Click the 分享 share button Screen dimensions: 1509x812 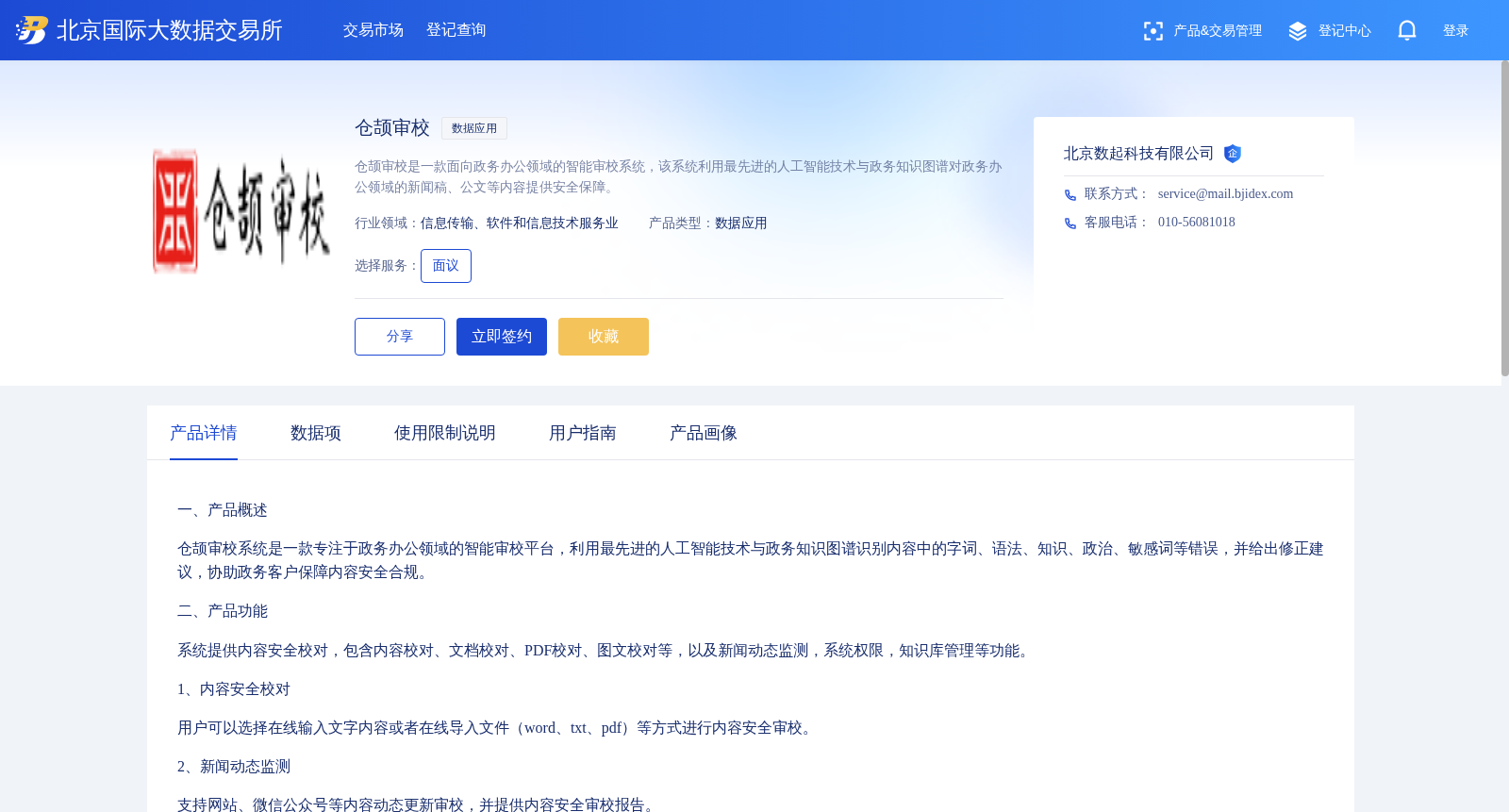point(400,337)
